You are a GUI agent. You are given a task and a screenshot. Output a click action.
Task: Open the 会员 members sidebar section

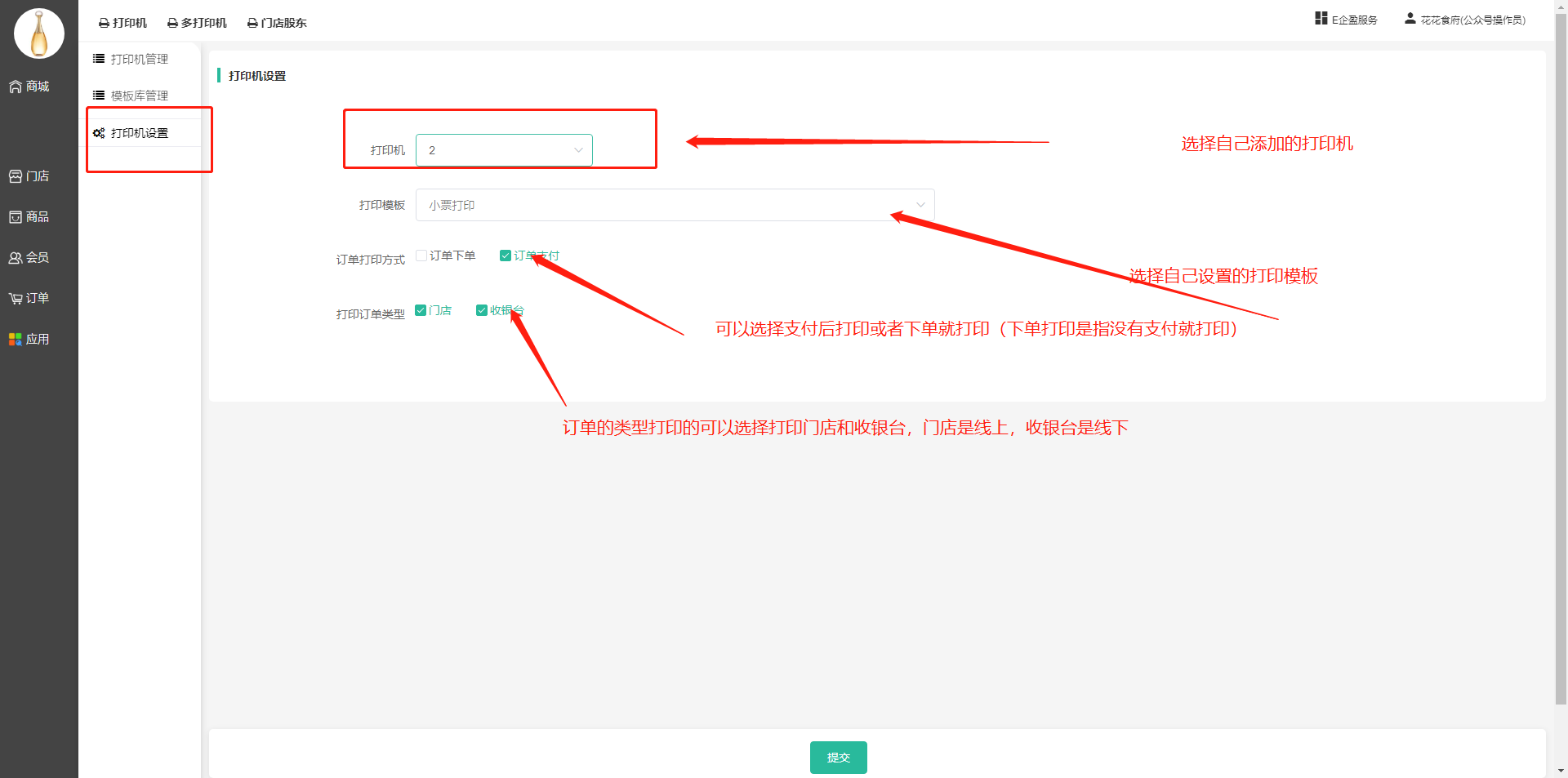pos(29,258)
